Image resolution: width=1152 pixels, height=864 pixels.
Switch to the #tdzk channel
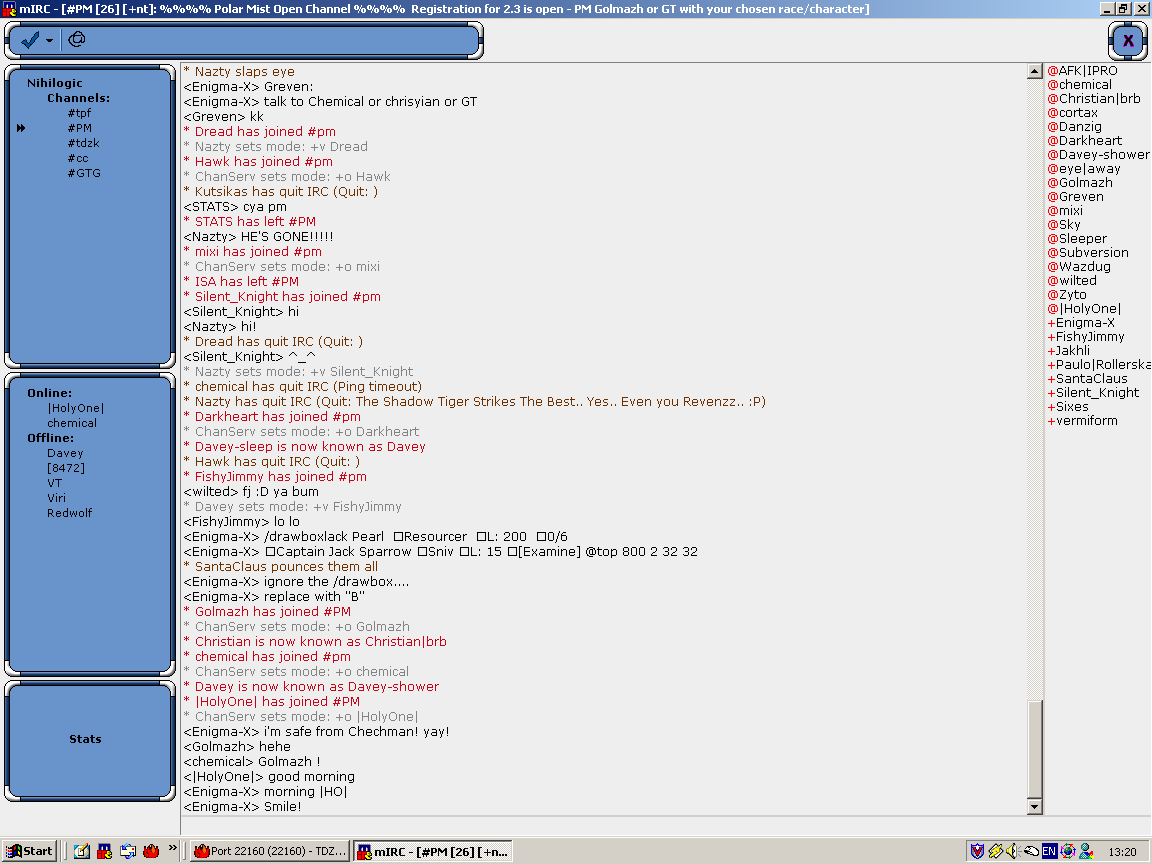(83, 143)
